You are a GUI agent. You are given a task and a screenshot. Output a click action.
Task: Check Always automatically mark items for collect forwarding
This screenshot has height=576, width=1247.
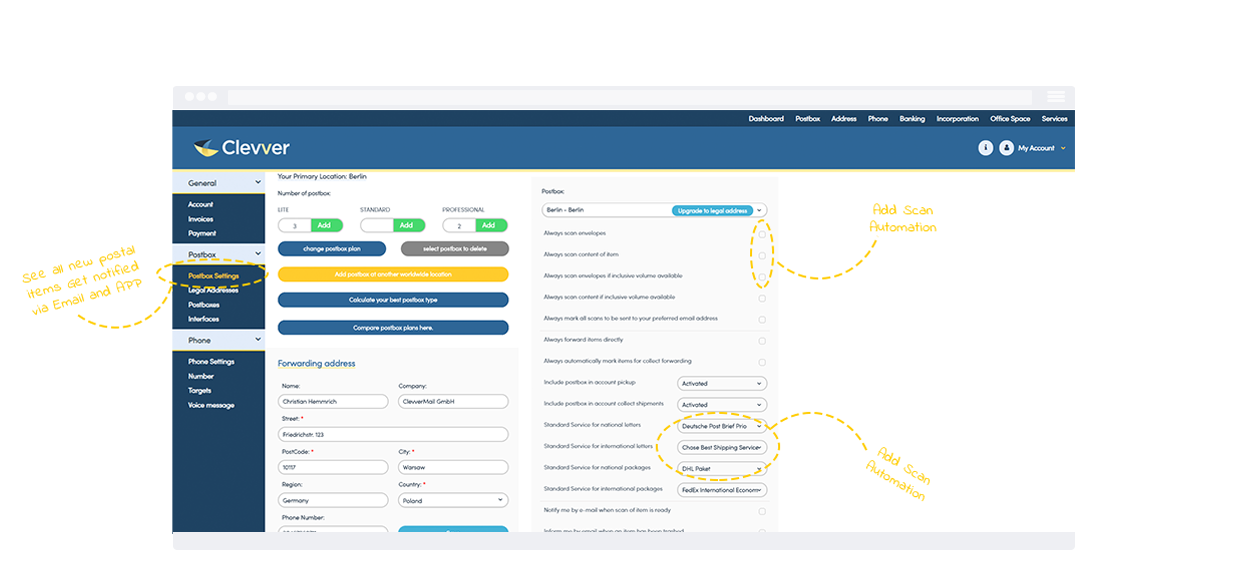pyautogui.click(x=762, y=362)
